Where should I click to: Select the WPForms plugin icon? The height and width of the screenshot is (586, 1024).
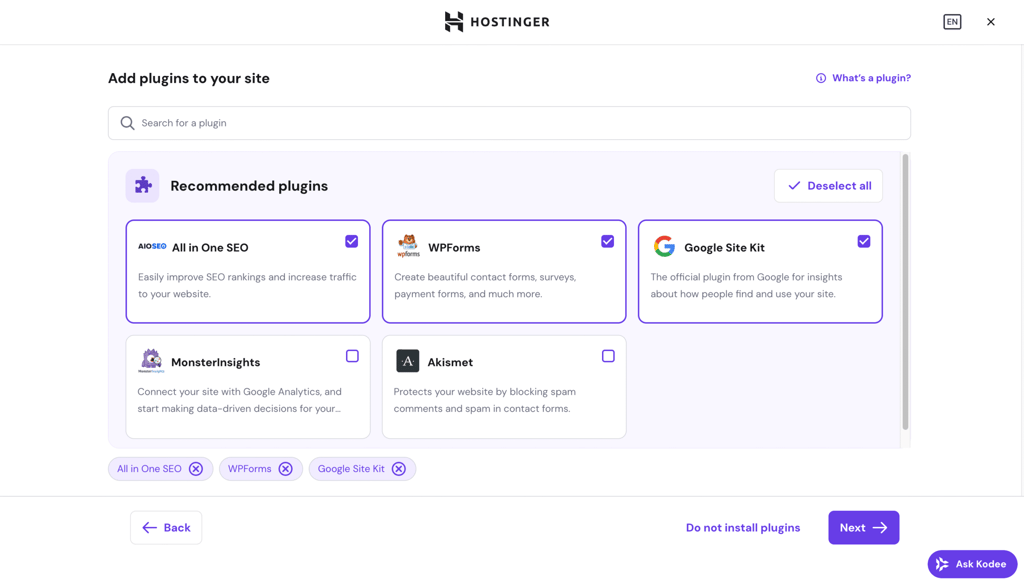[x=409, y=244]
